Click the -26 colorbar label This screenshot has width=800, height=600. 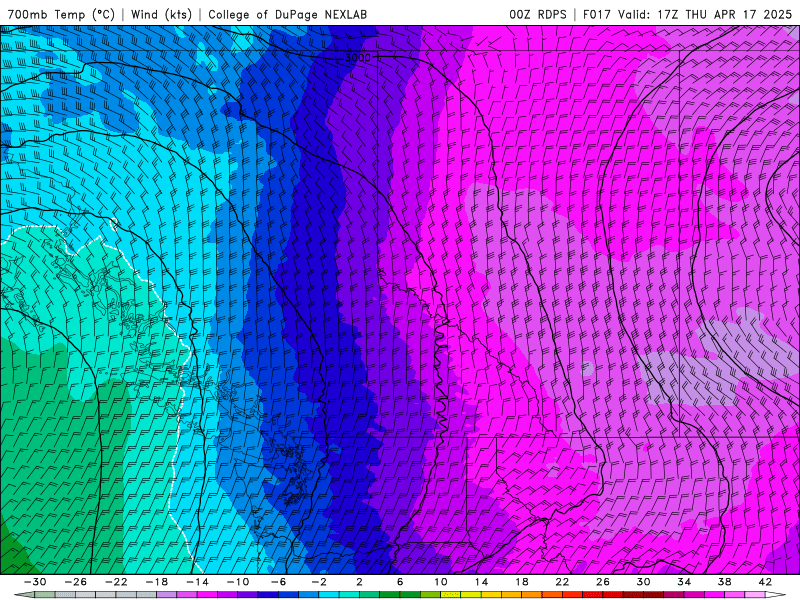pyautogui.click(x=76, y=582)
